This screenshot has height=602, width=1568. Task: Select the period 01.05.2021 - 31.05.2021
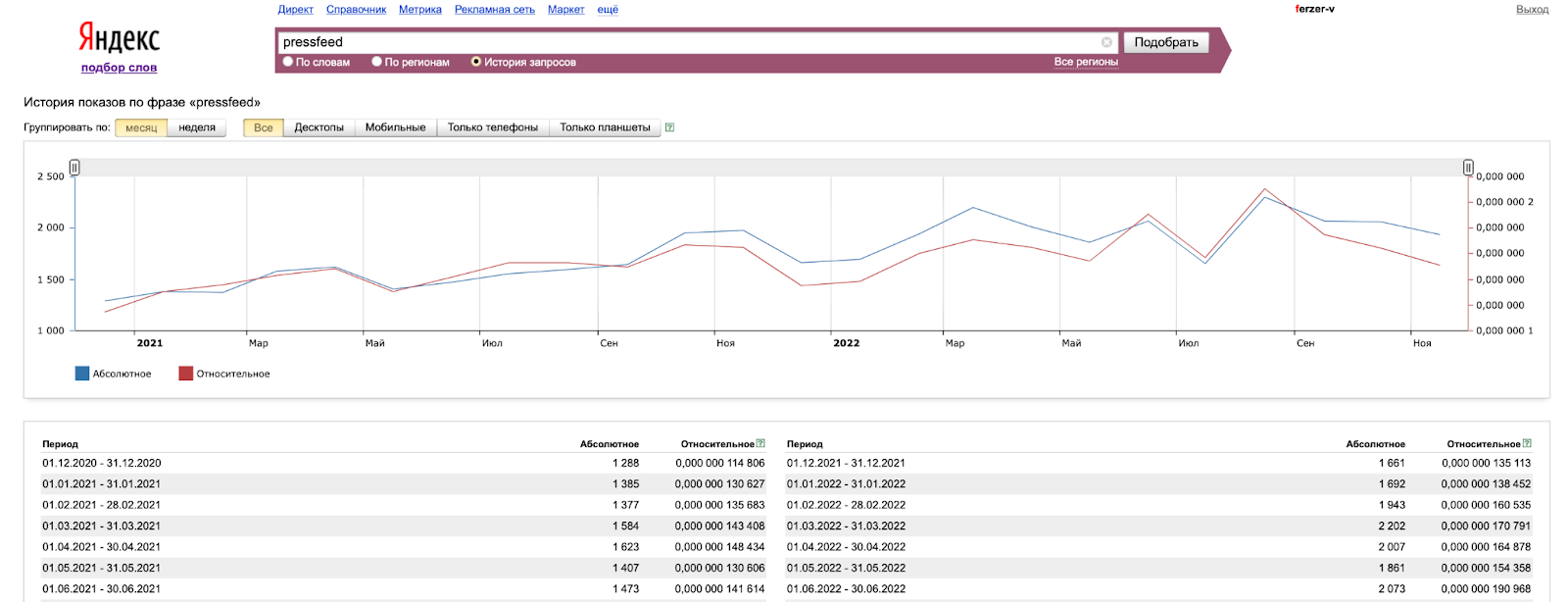(x=102, y=568)
